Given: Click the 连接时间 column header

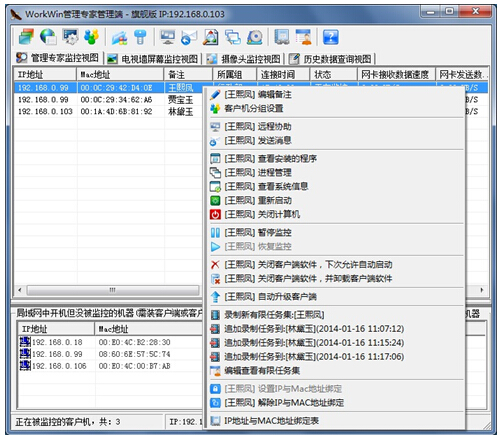Looking at the screenshot, I should point(283,74).
